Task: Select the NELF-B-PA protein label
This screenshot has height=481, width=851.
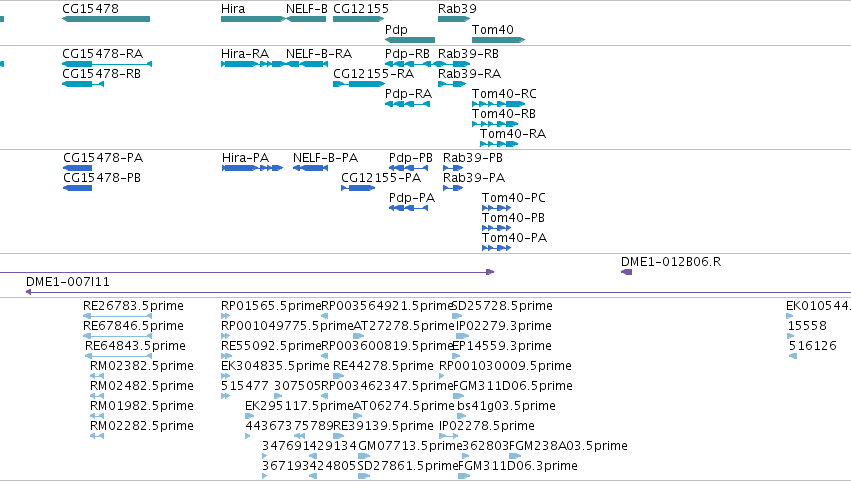Action: point(325,158)
